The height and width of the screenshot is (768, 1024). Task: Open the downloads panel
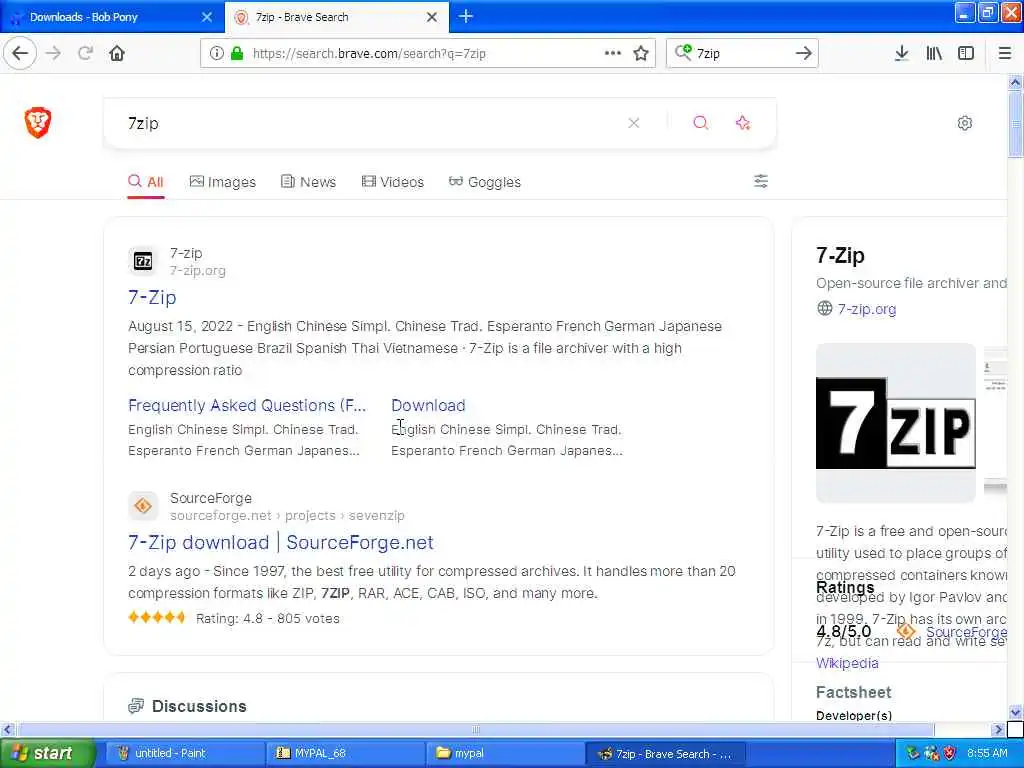[x=901, y=53]
